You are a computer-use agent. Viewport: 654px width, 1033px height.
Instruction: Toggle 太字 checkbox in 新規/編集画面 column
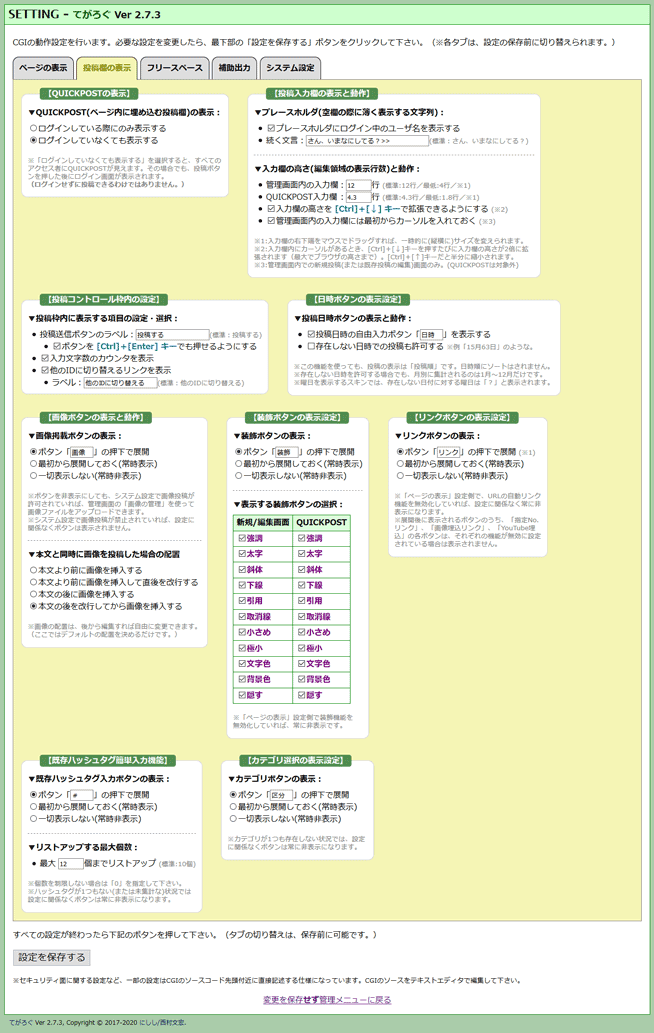click(x=242, y=554)
